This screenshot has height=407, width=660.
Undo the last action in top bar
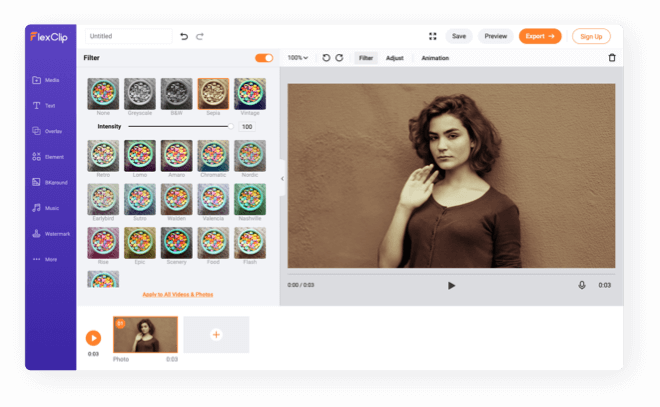coord(184,36)
